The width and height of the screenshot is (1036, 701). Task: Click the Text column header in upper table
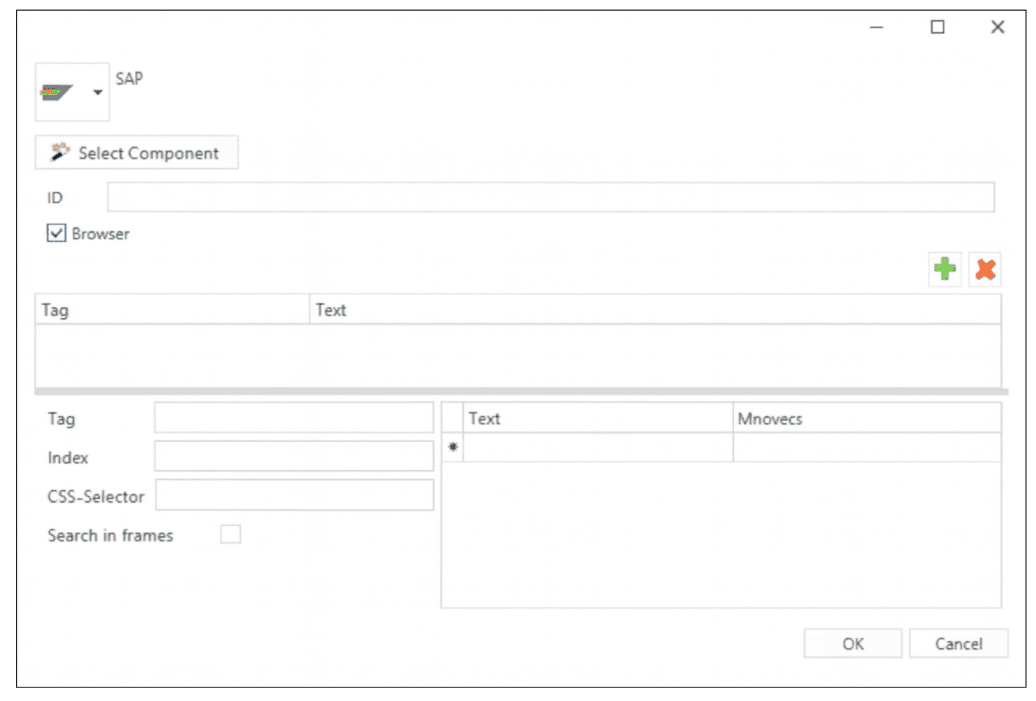pyautogui.click(x=655, y=310)
